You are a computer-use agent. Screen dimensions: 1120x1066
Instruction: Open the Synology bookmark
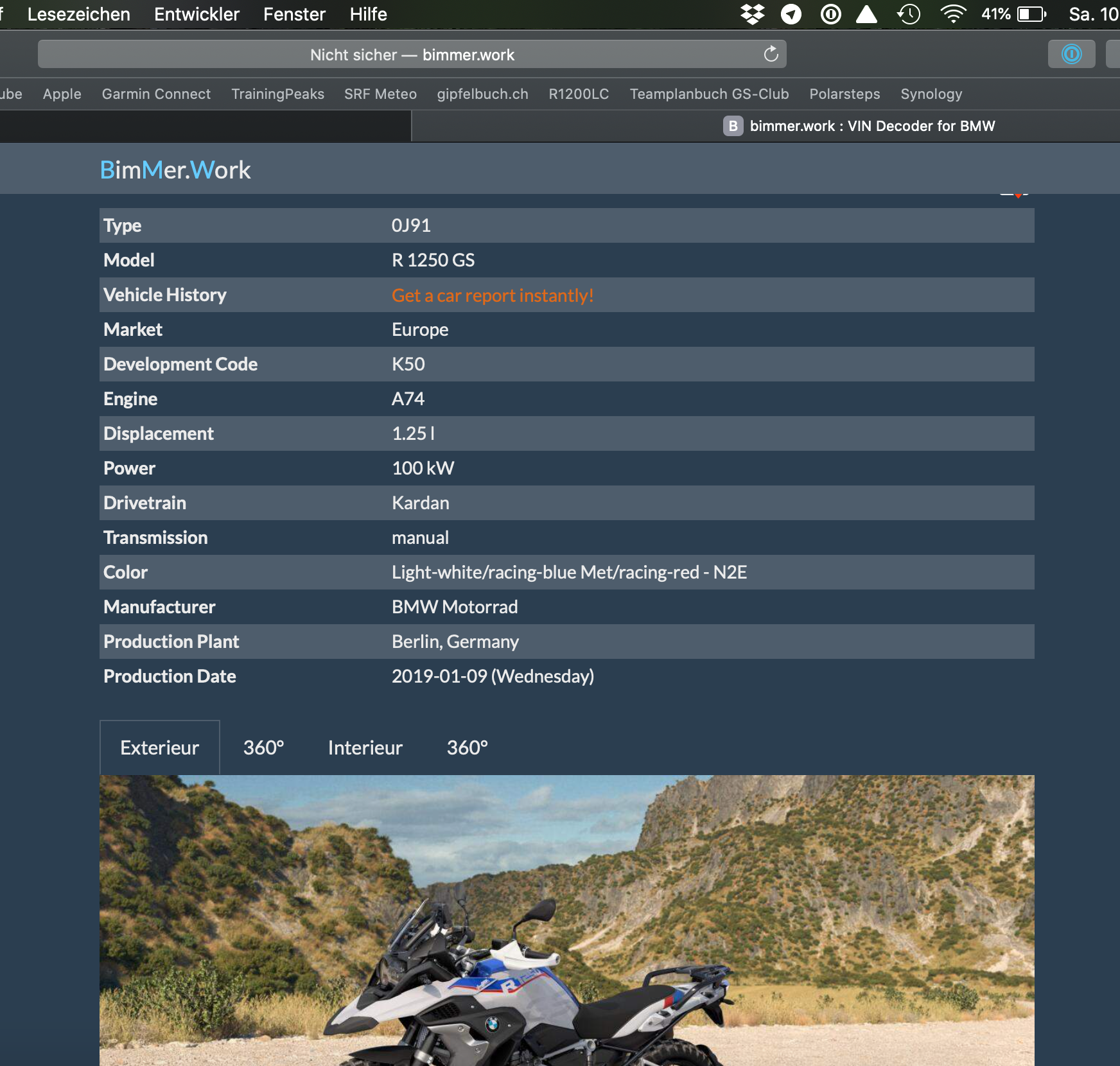931,94
